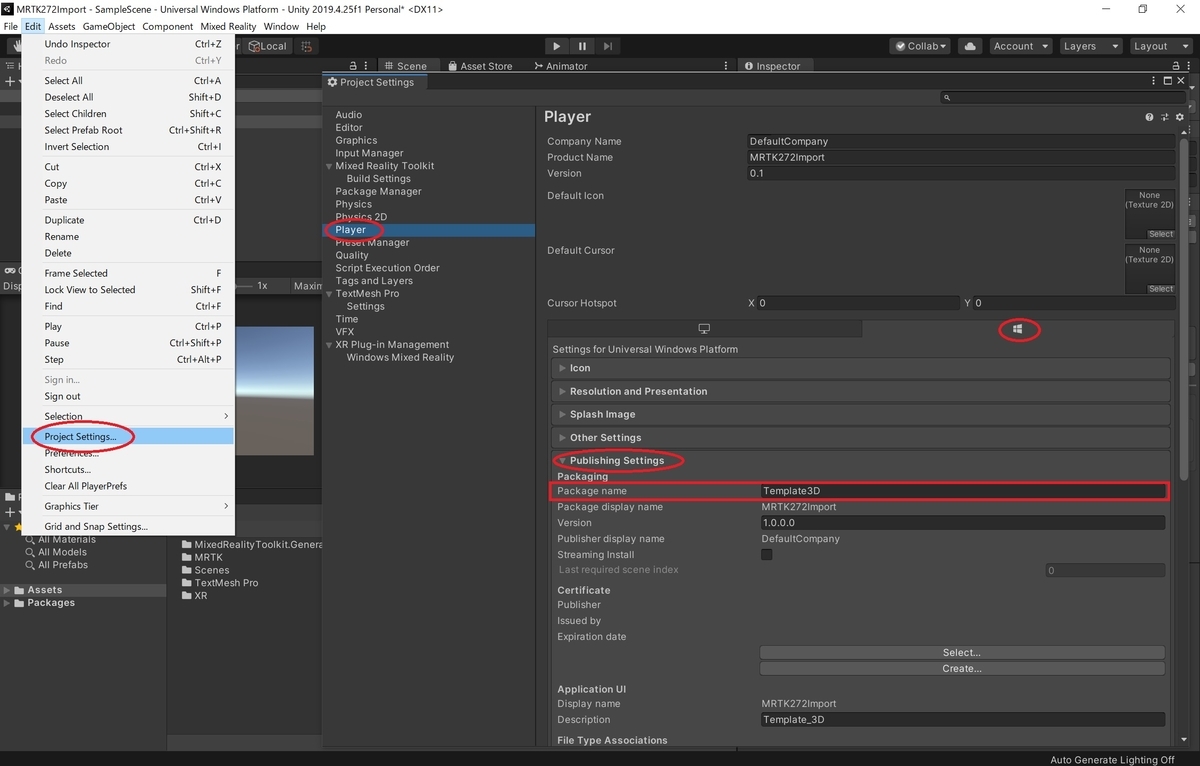
Task: Click the search magnifier in Project Settings
Action: [x=948, y=98]
